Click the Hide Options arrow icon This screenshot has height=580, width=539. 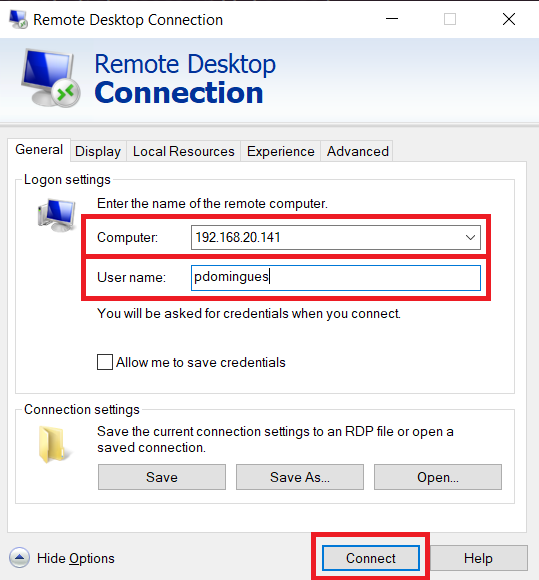pos(20,557)
